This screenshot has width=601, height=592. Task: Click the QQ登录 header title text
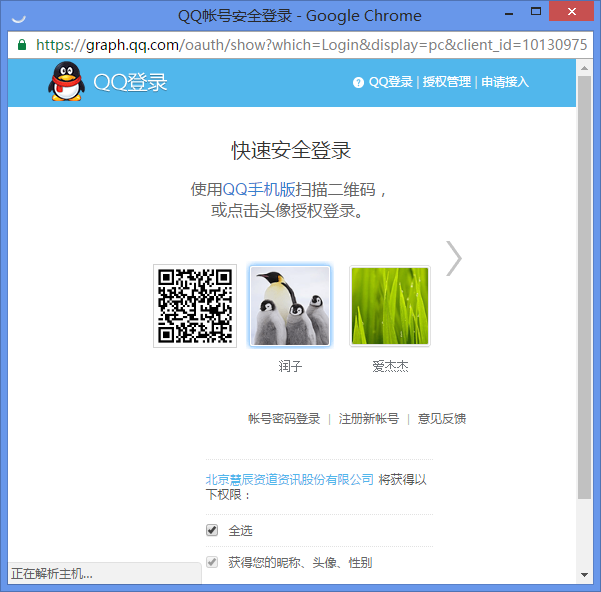click(130, 82)
